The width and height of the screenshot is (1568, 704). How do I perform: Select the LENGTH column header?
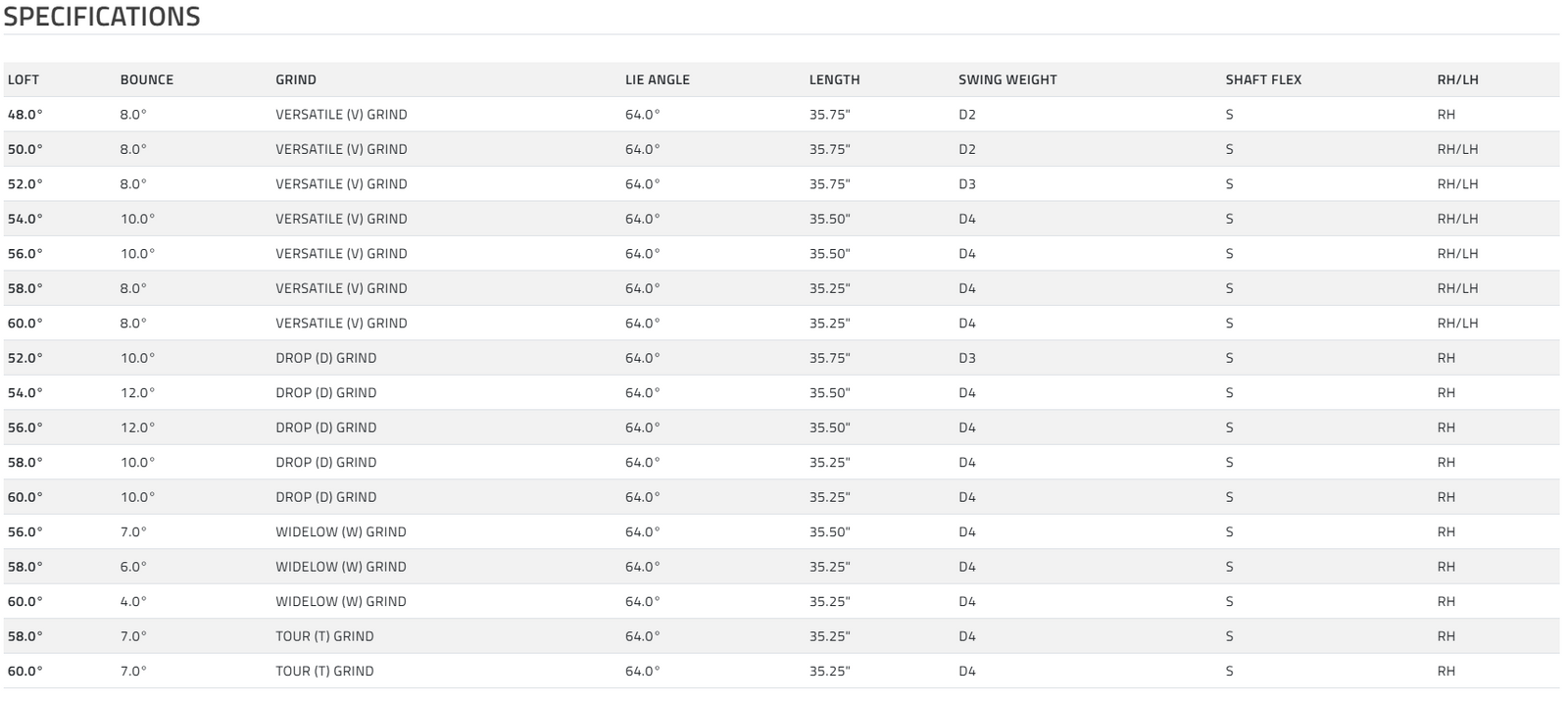[834, 79]
